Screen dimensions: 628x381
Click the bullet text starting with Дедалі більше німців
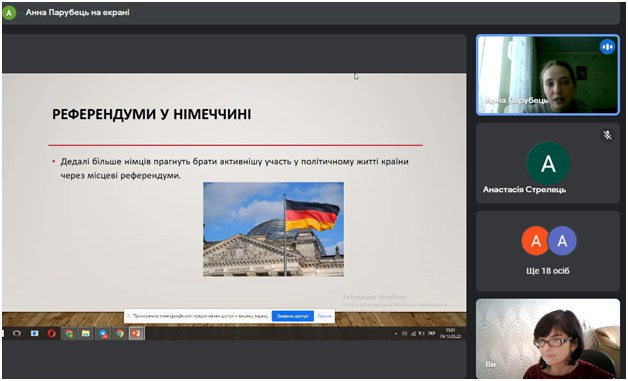[234, 168]
